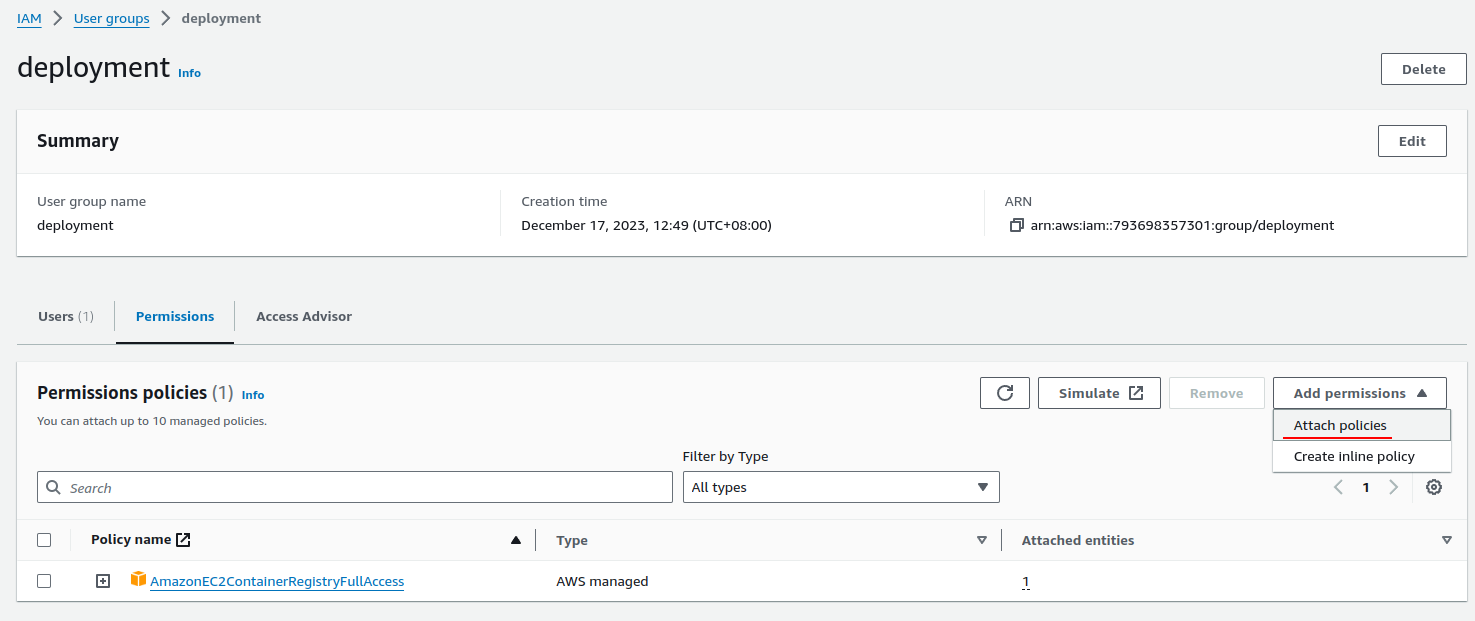Click the orange AWS managed policy icon
The image size is (1475, 621).
138,580
